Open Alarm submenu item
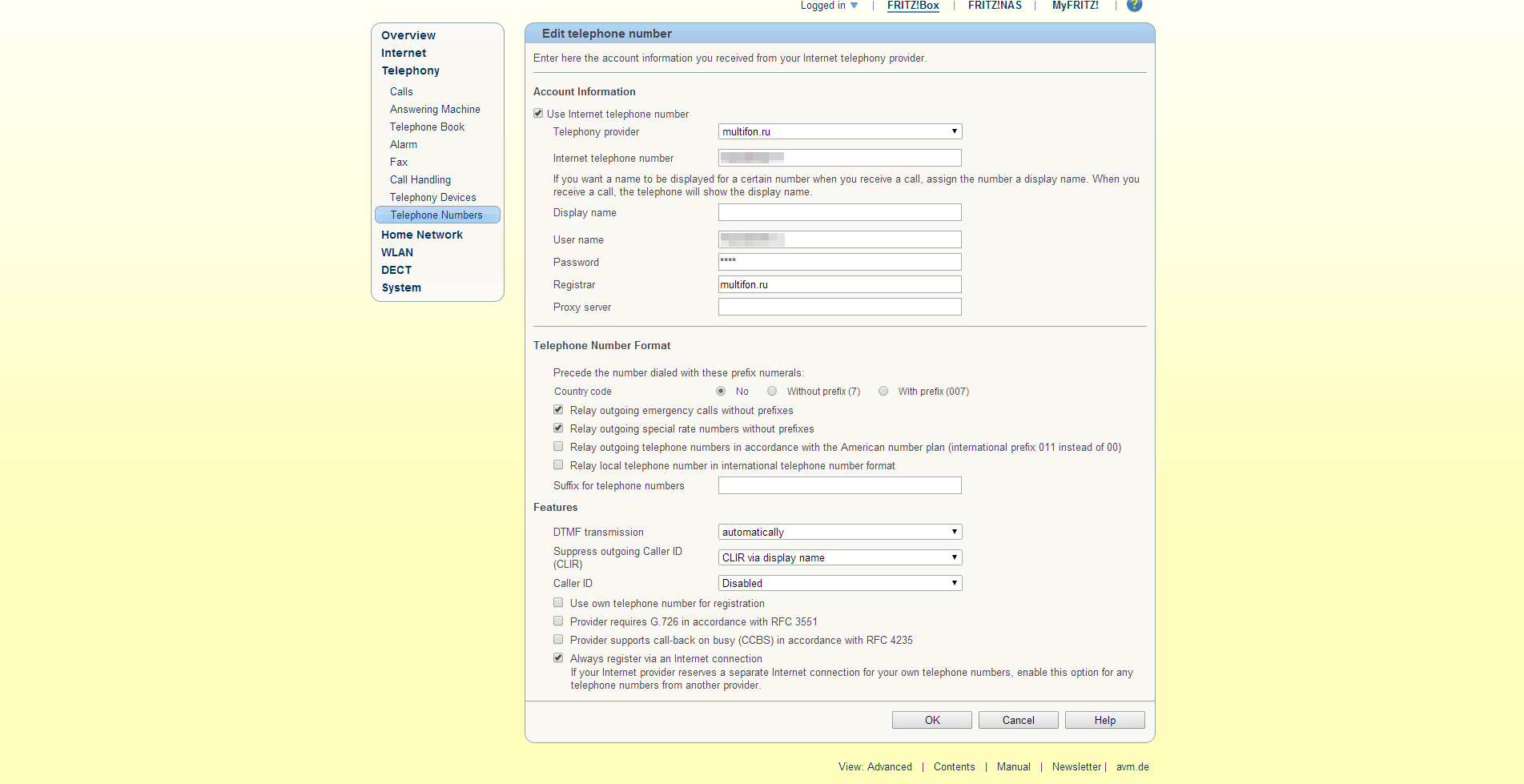1524x784 pixels. coord(404,144)
